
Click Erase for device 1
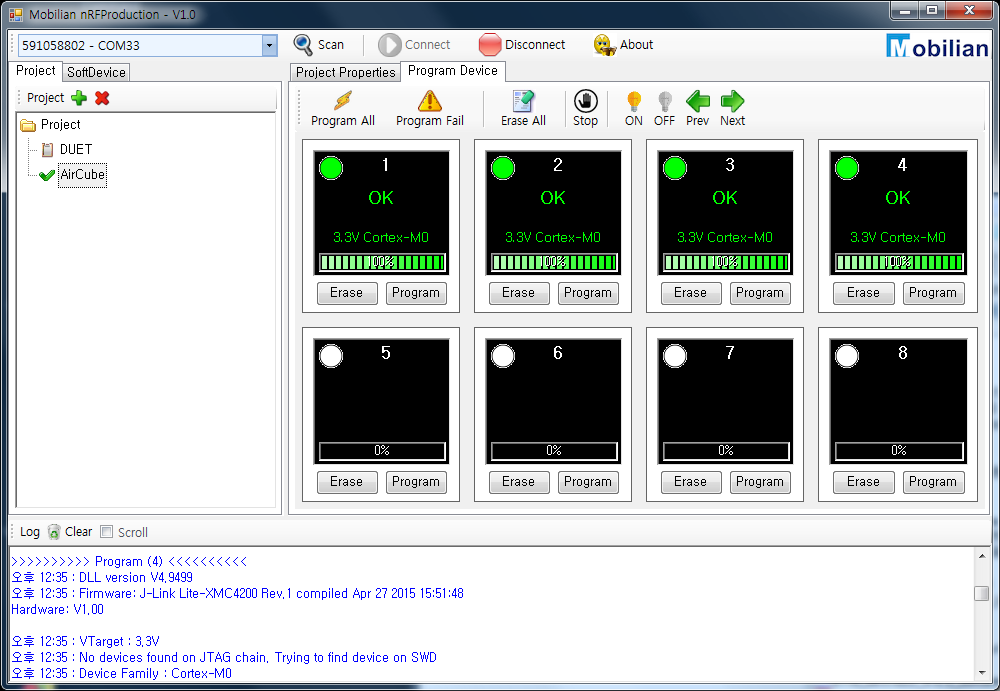point(347,293)
